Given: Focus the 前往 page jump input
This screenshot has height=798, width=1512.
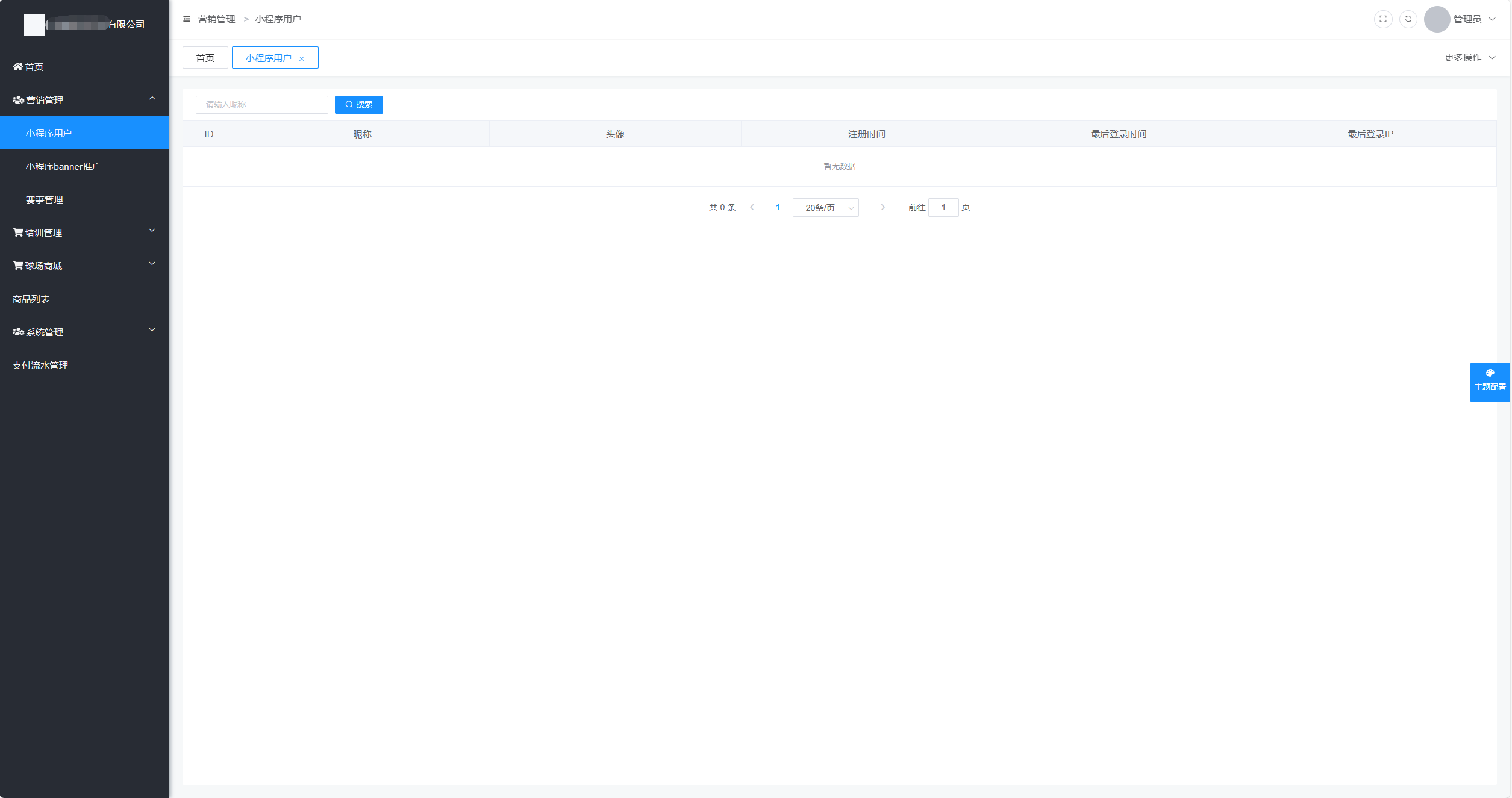Looking at the screenshot, I should click(x=943, y=207).
